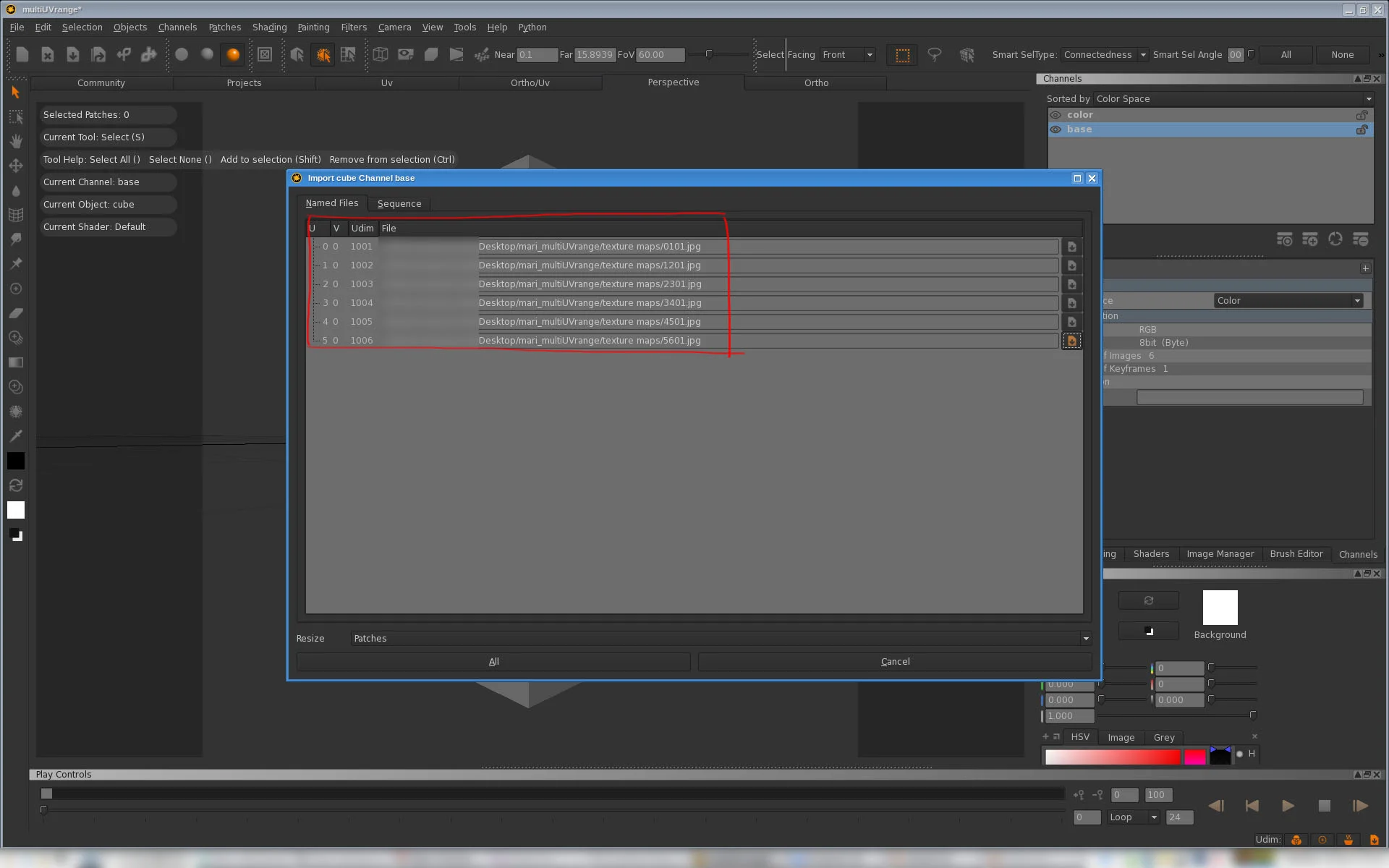Expand plus button in channel info panel

point(1365,268)
